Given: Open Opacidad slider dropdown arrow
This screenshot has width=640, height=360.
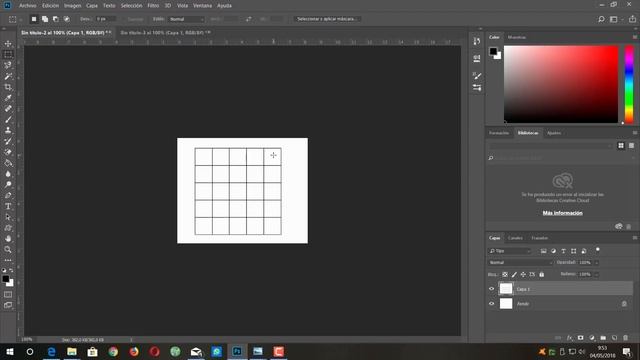Looking at the screenshot, I should [596, 263].
